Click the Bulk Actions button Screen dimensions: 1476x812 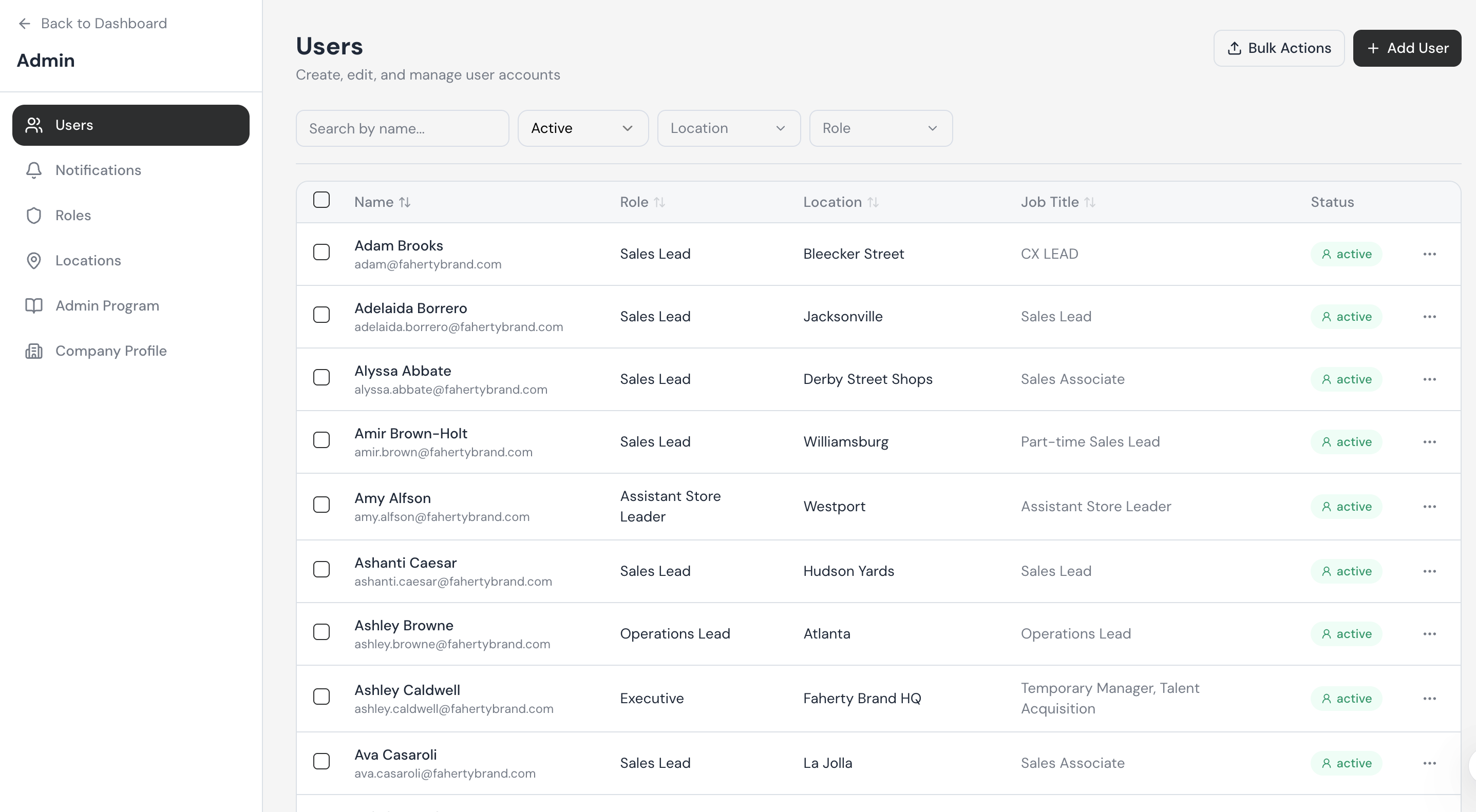click(x=1279, y=48)
